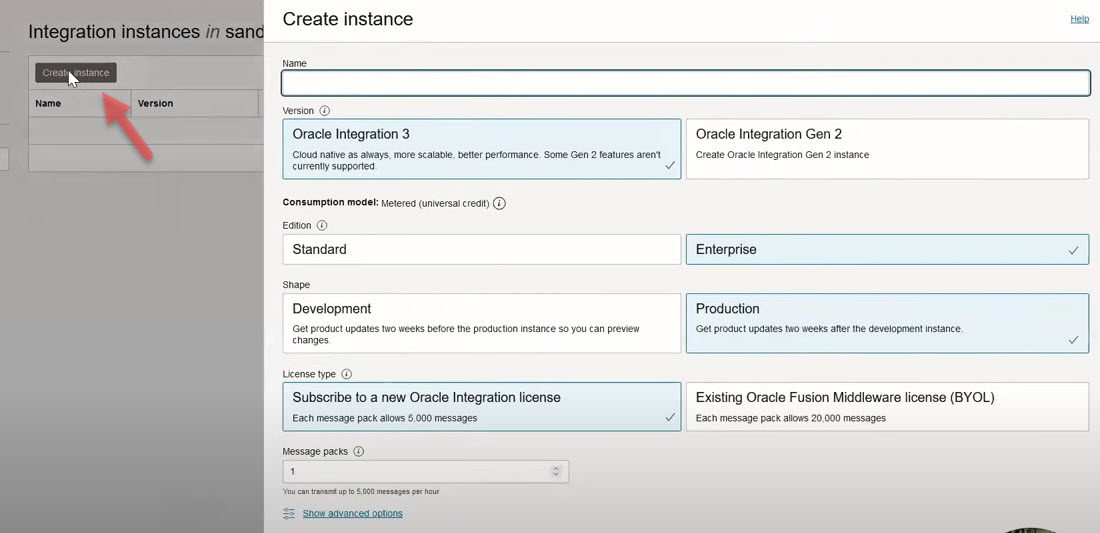Image resolution: width=1100 pixels, height=533 pixels.
Task: Click the Message packs number field
Action: [426, 472]
